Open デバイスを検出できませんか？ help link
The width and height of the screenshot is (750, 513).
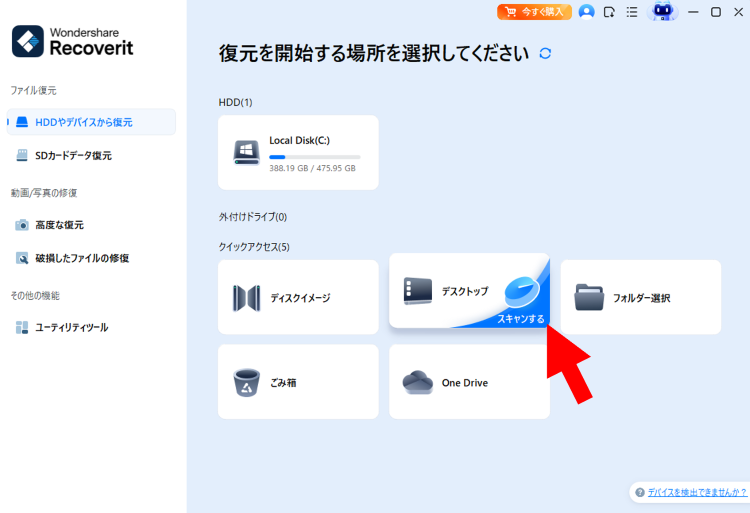point(697,492)
